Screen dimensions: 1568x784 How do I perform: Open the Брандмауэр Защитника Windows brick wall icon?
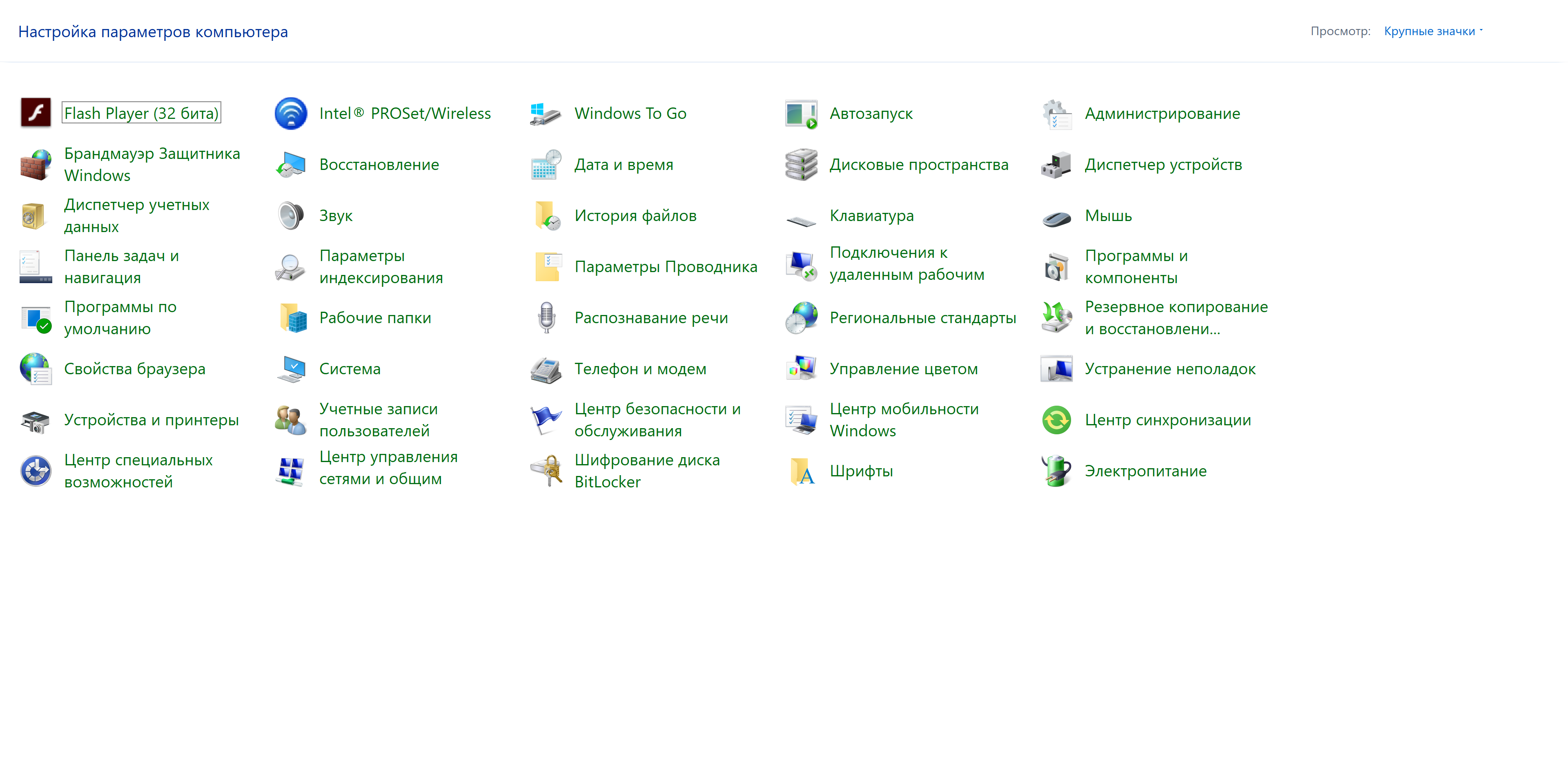pyautogui.click(x=35, y=165)
